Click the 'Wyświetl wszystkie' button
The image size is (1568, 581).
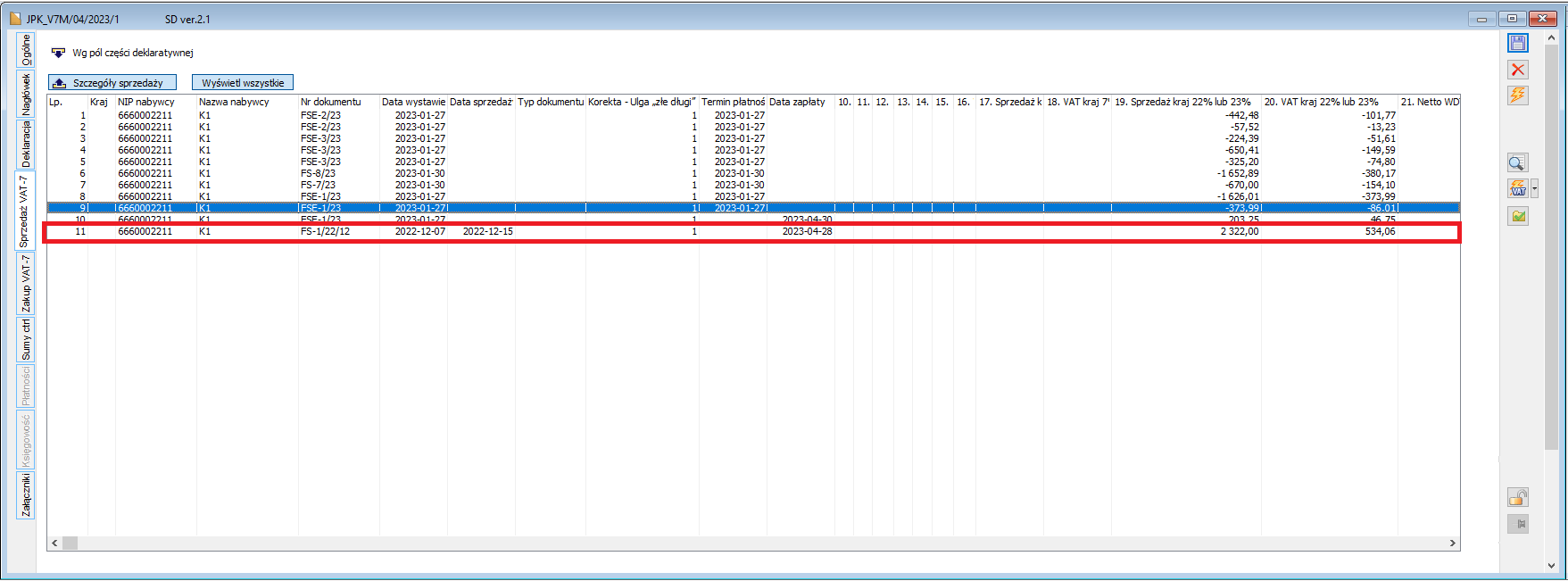click(x=243, y=82)
